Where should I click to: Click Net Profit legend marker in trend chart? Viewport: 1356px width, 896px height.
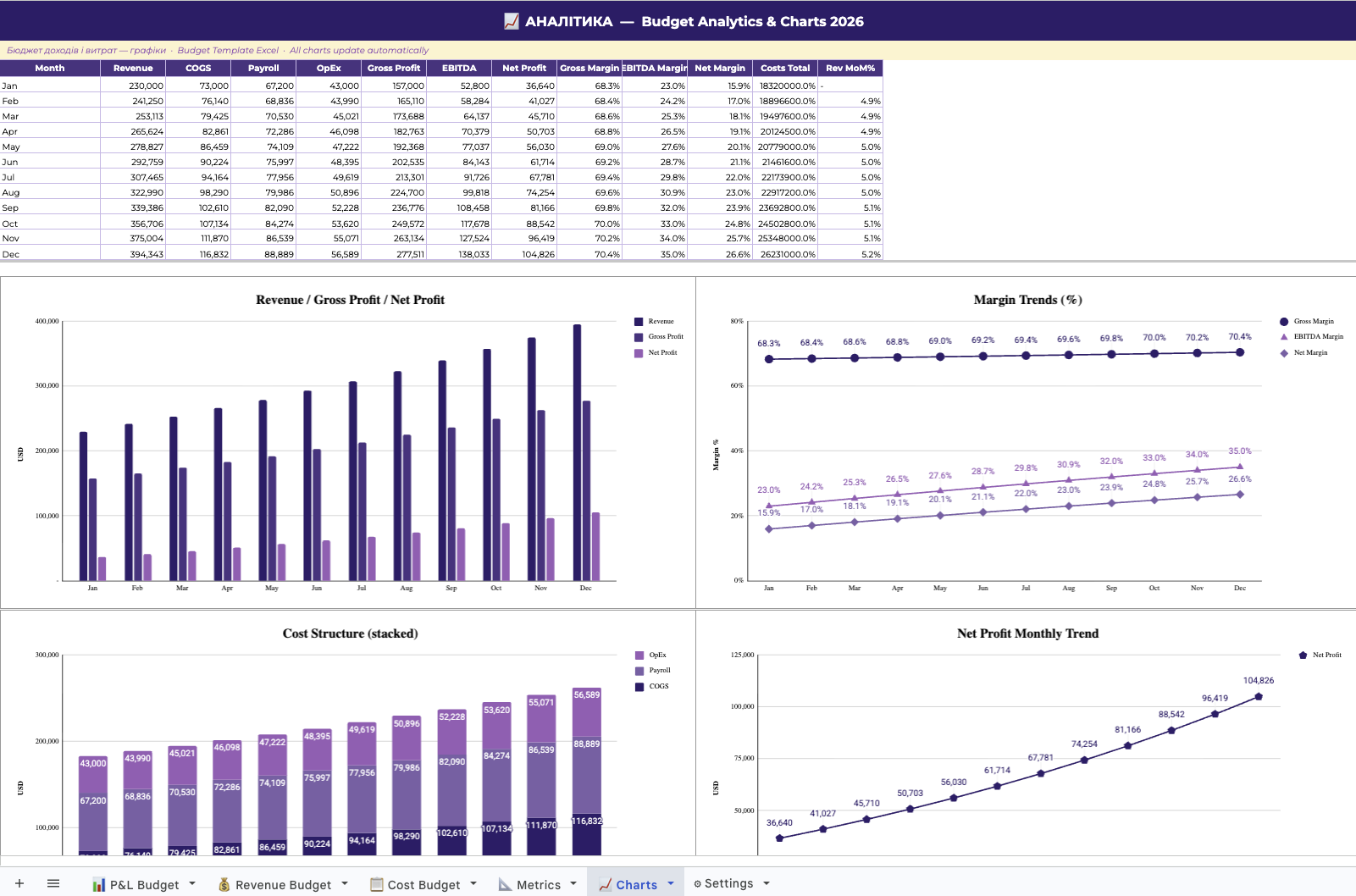[x=1303, y=655]
